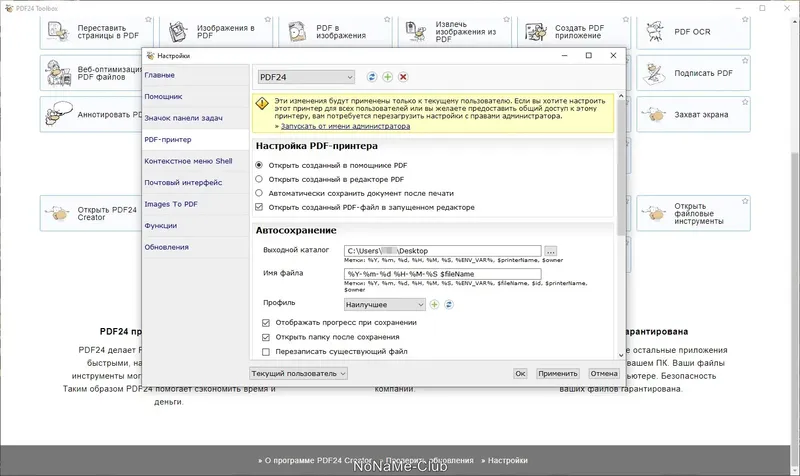
Task: Open the Подписать PDF tool tile
Action: pos(693,73)
